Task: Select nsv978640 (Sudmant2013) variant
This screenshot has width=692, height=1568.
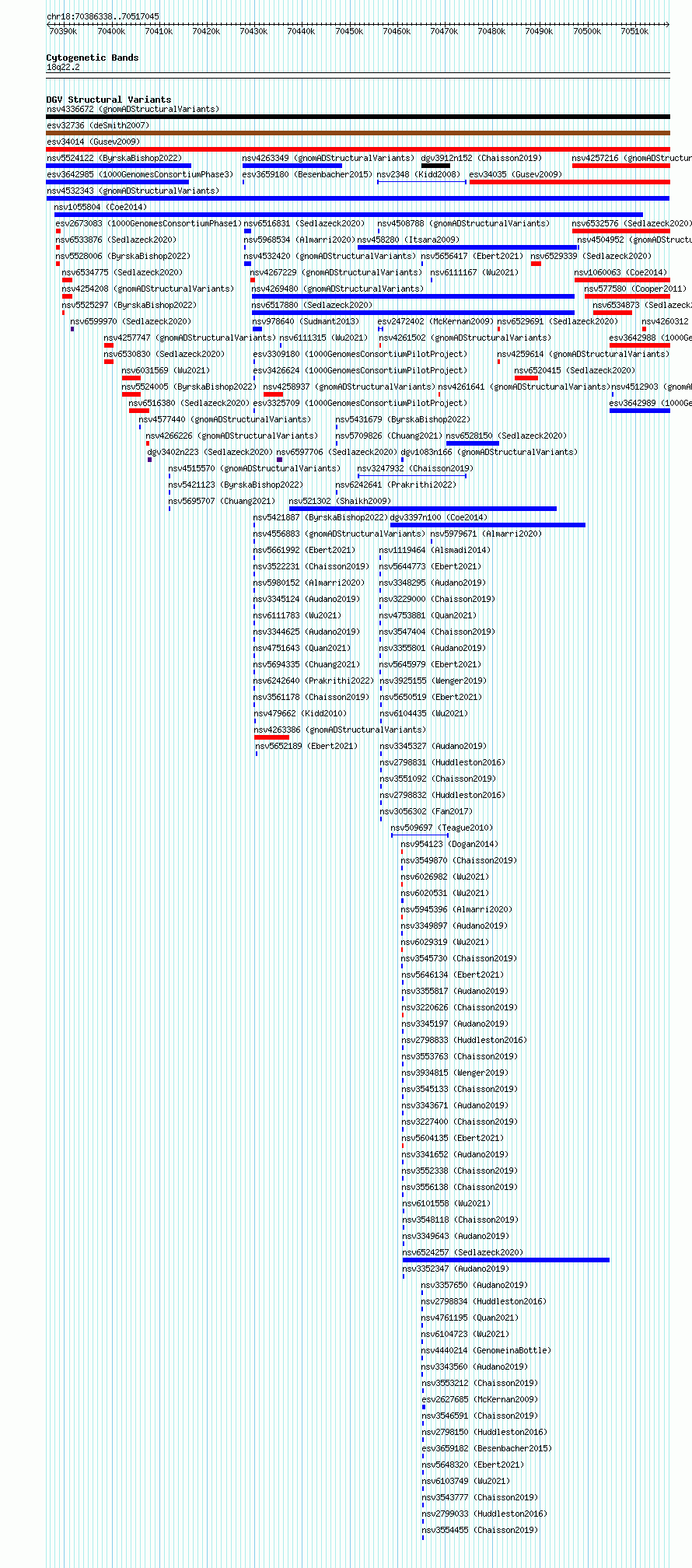Action: 306,321
